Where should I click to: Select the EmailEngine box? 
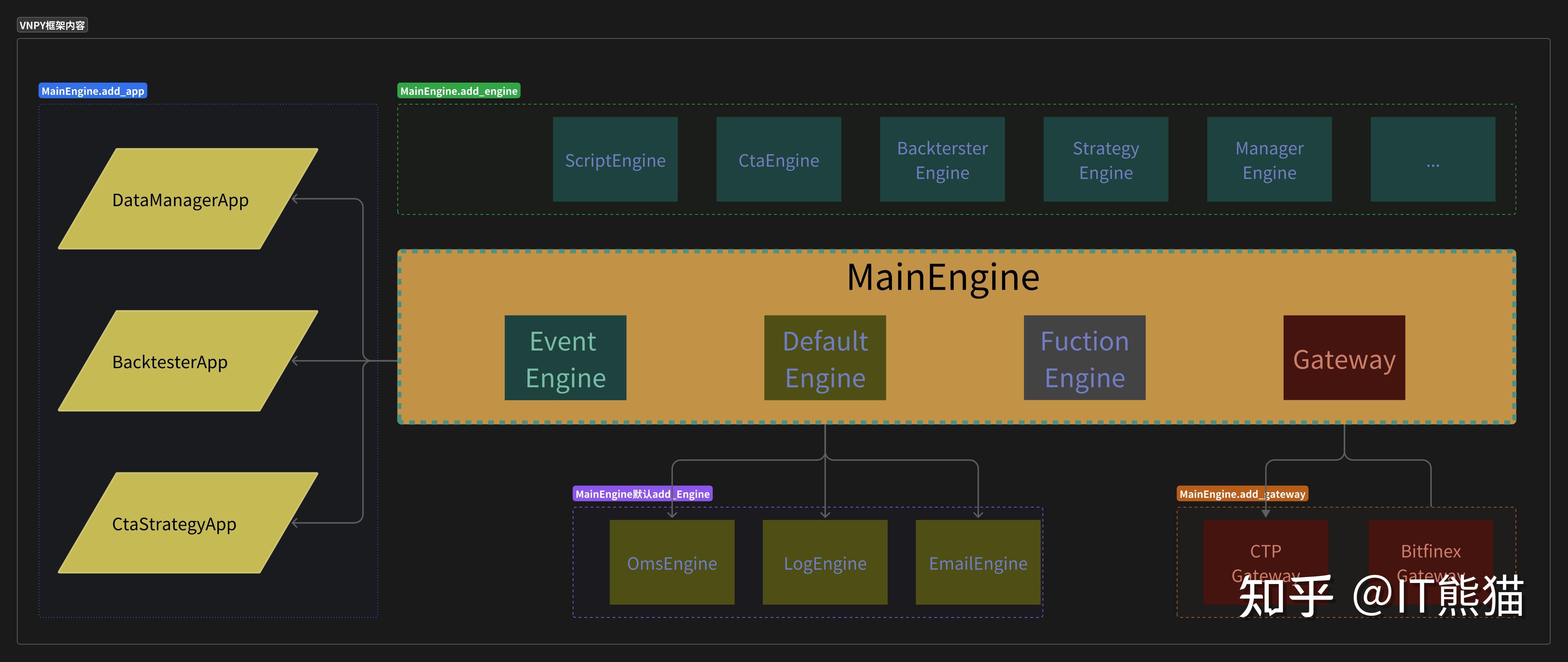[978, 563]
